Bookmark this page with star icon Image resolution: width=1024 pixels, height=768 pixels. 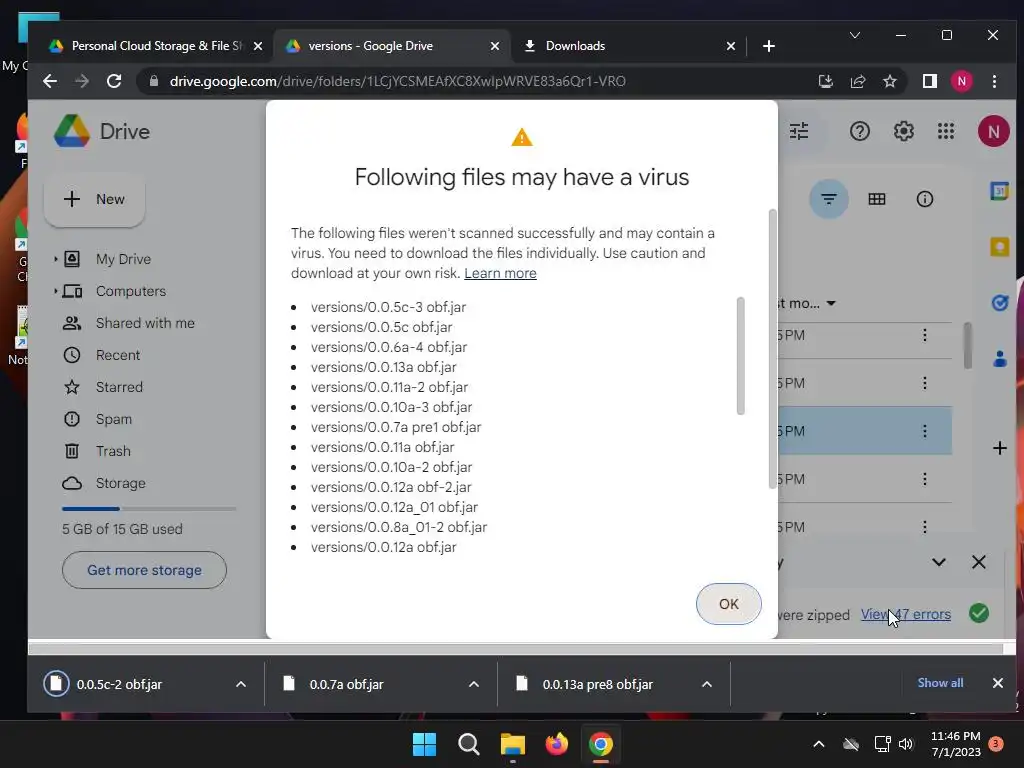(x=889, y=81)
